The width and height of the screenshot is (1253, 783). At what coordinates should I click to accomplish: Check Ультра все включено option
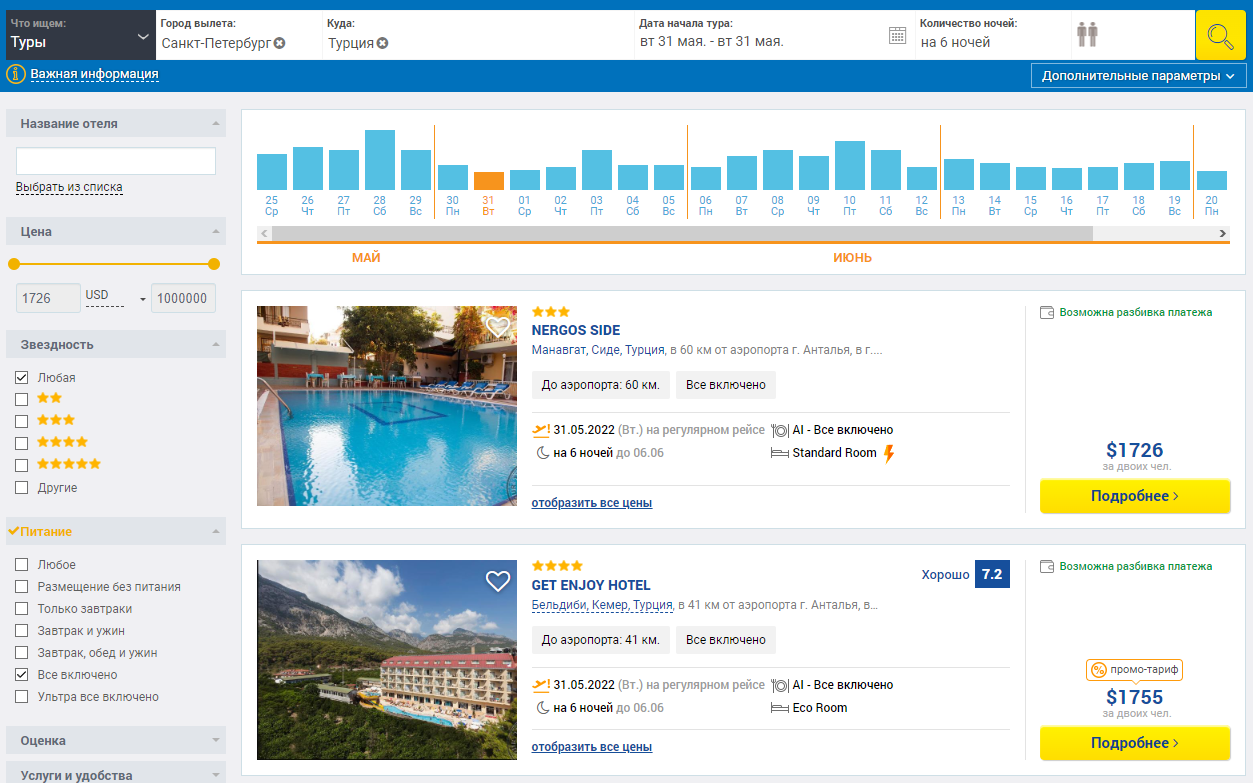[22, 697]
